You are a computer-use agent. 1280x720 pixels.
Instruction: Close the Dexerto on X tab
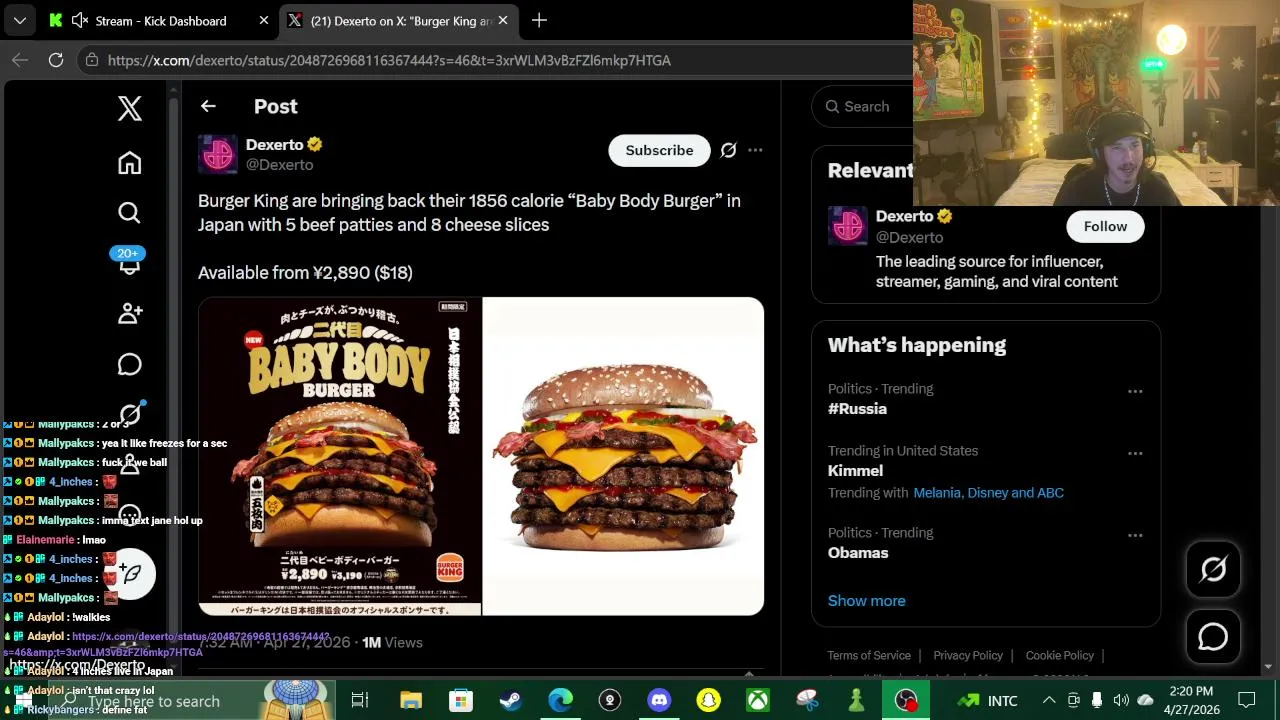click(503, 20)
